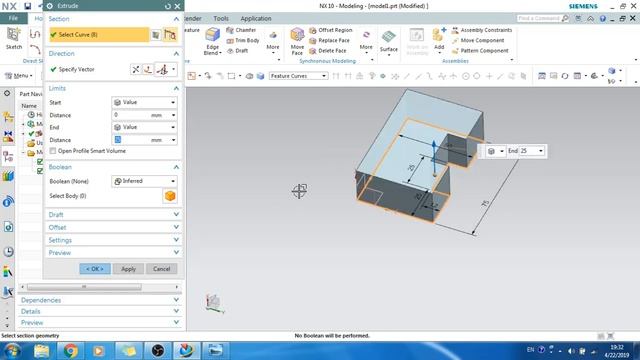Viewport: 640px width, 360px height.
Task: Collapse the Section group
Action: click(176, 19)
